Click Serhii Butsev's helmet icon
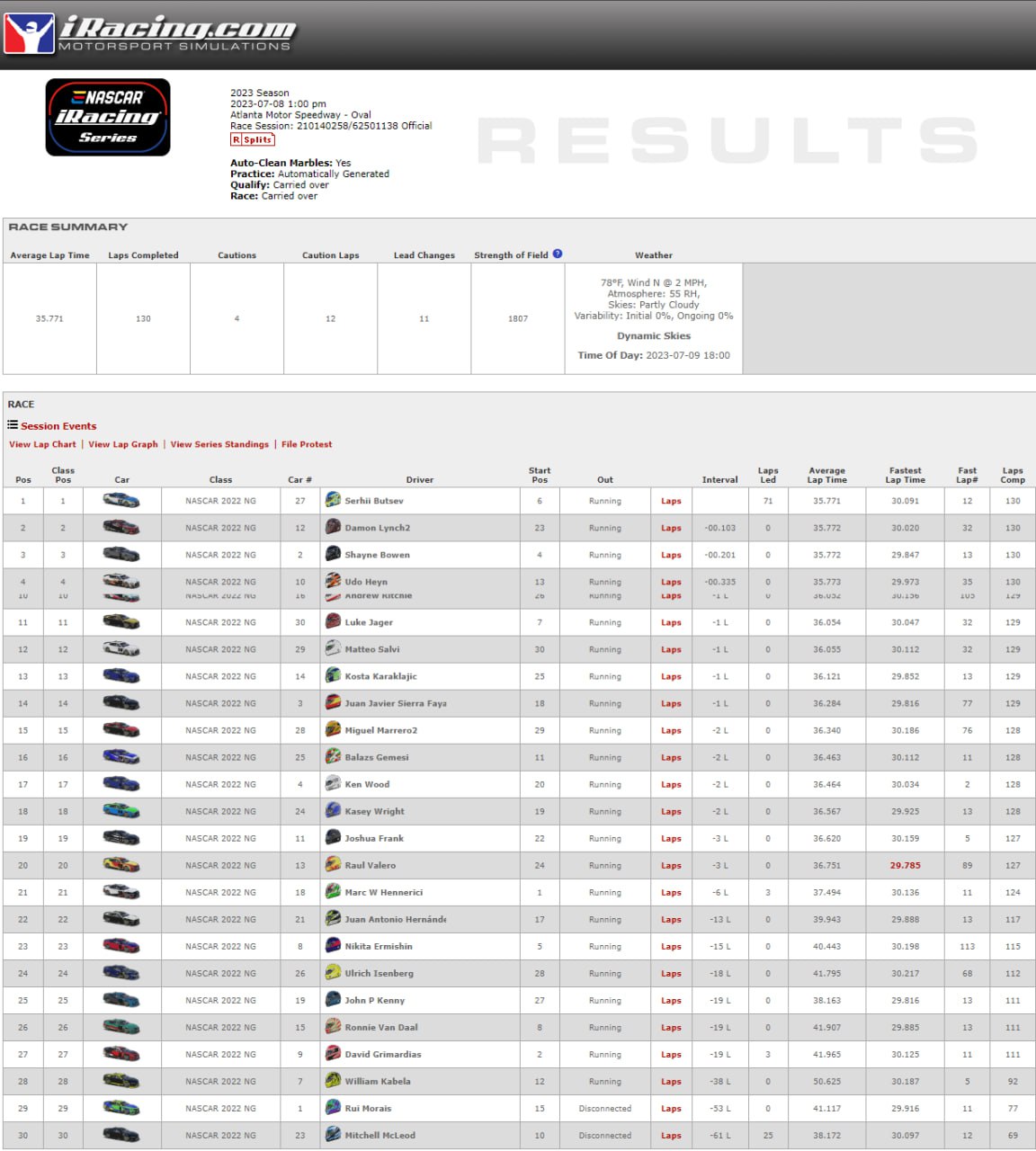 333,500
